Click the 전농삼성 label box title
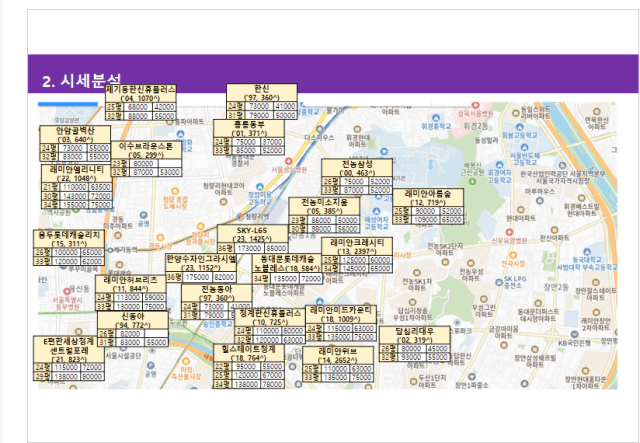 point(357,164)
